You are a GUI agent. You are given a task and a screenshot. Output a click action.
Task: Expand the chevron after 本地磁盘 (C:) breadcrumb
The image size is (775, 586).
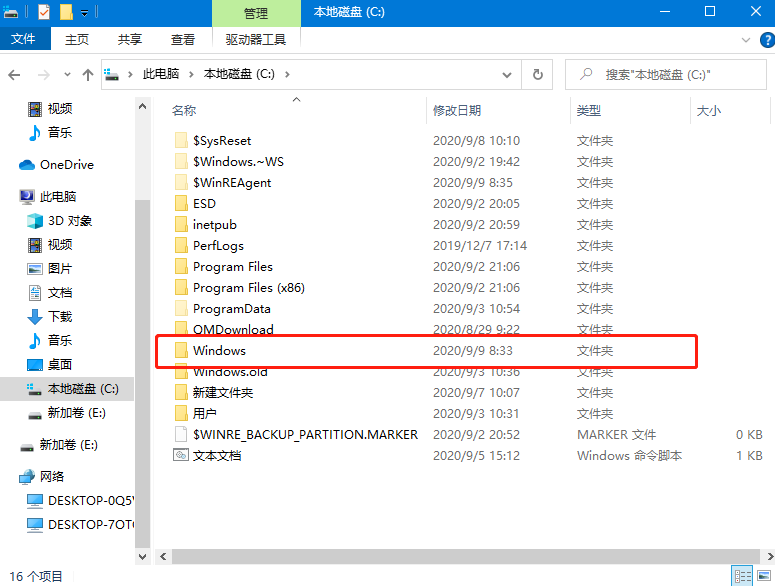coord(287,75)
